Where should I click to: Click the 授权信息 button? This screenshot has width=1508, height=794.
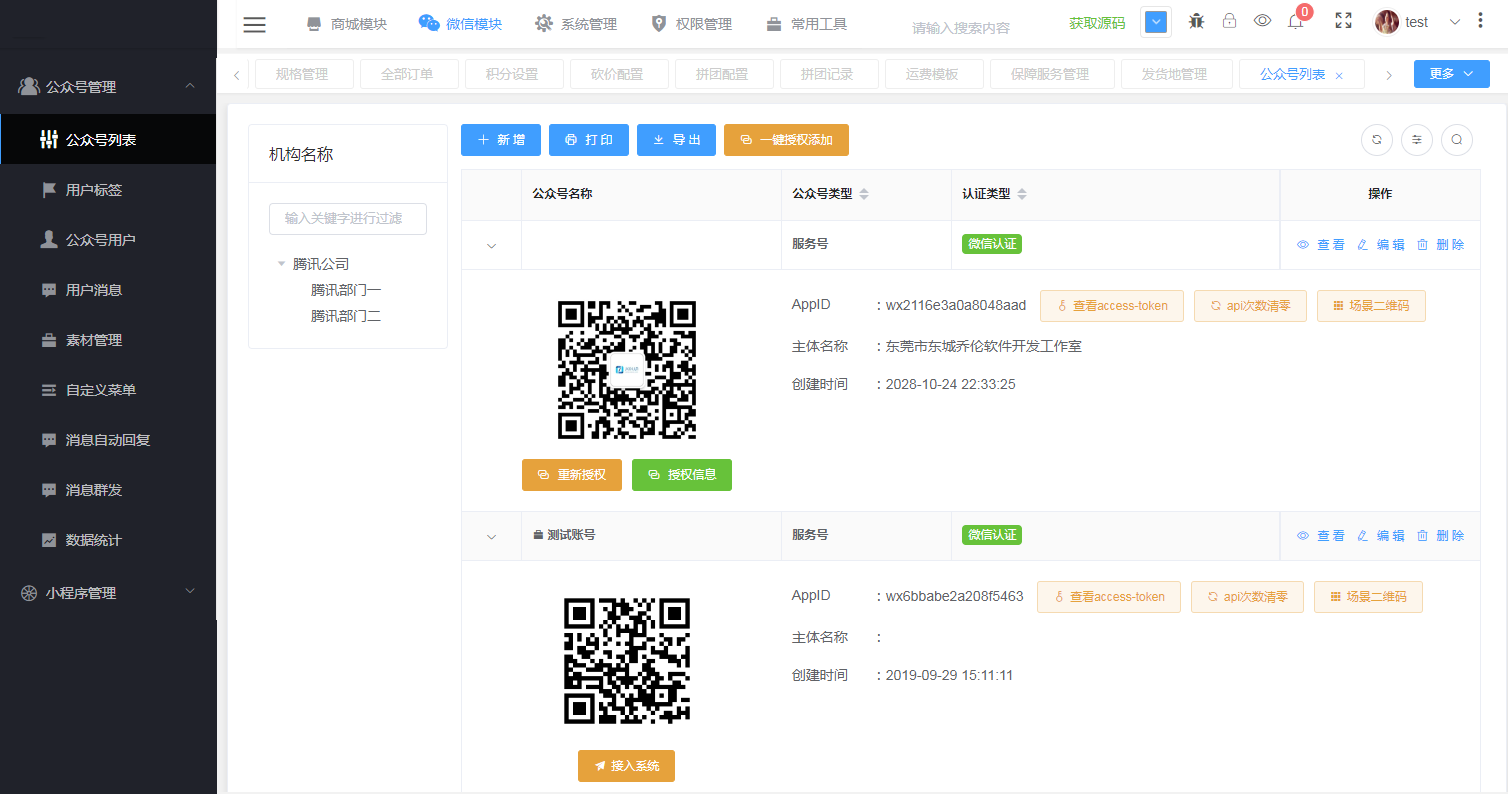click(682, 475)
